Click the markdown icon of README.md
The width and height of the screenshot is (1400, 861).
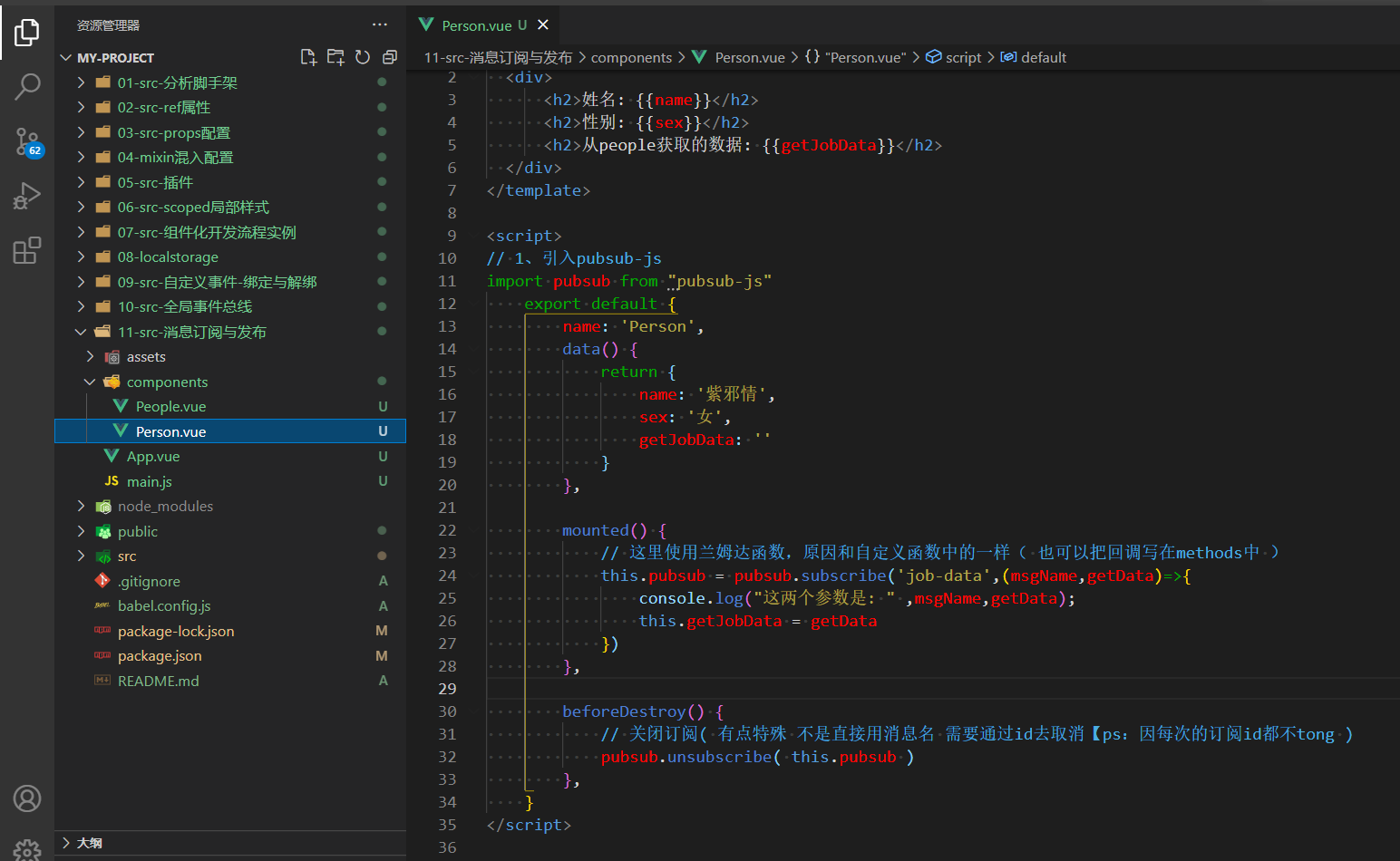tap(102, 681)
